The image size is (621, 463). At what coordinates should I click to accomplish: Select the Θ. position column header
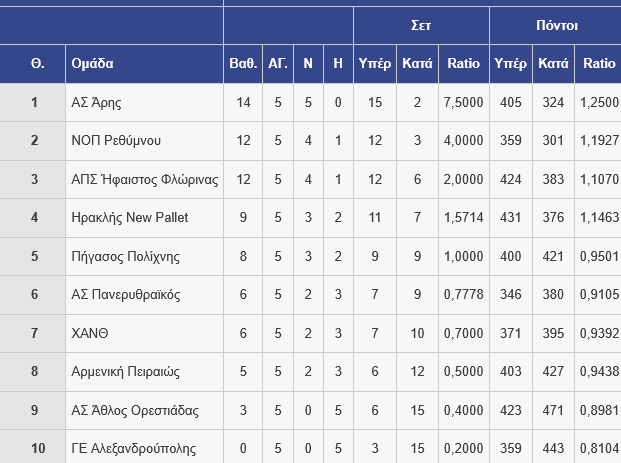pos(37,63)
